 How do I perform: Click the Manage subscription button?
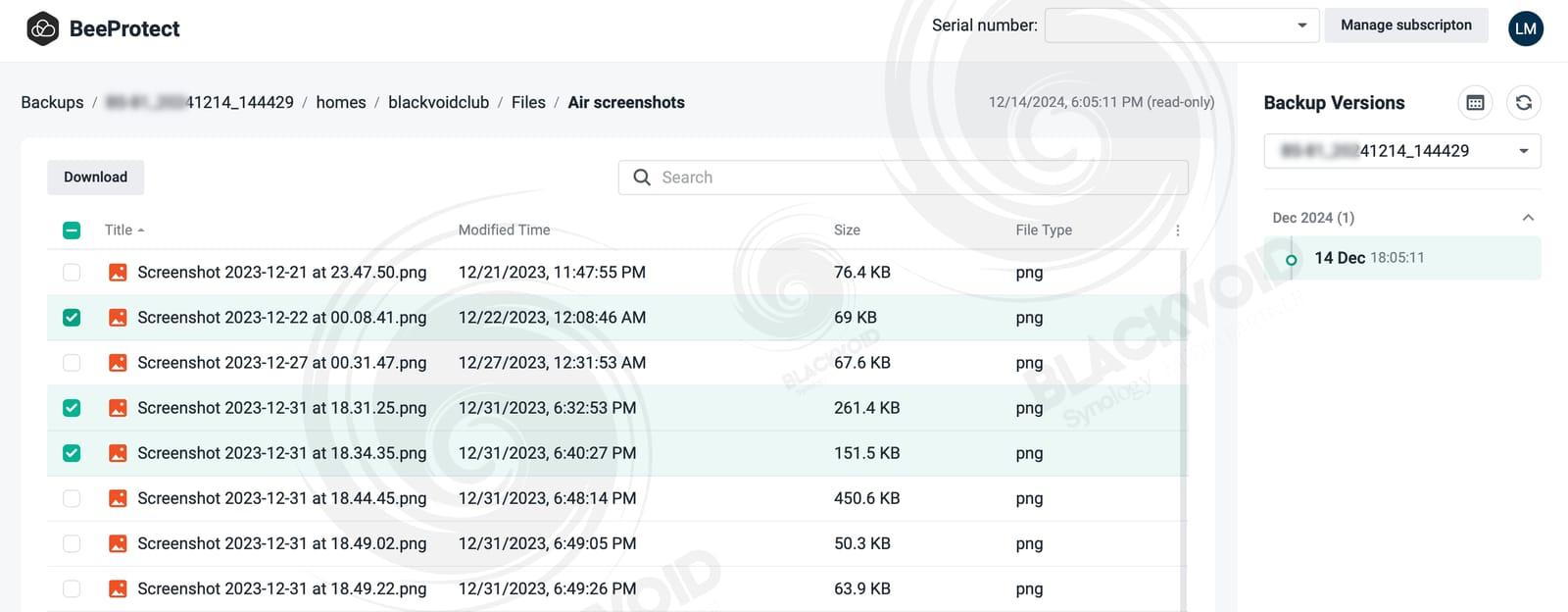coord(1405,25)
